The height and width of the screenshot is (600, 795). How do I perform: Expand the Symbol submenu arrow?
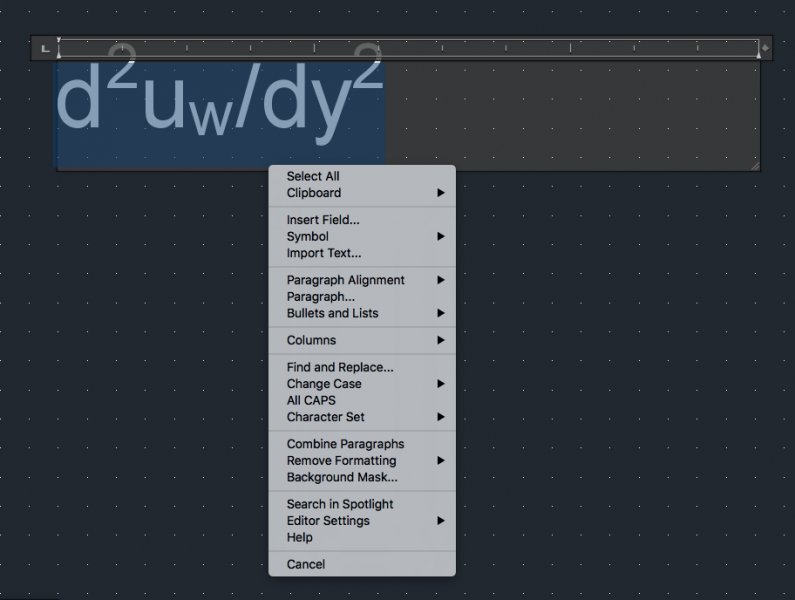coord(441,236)
